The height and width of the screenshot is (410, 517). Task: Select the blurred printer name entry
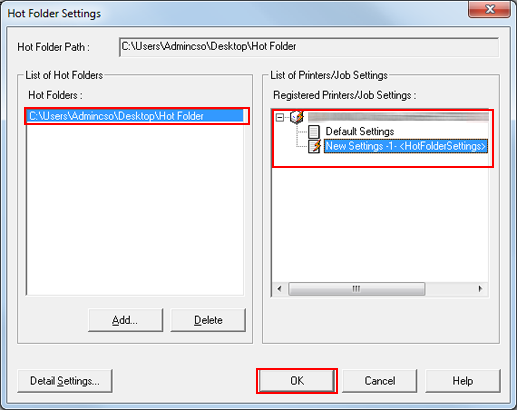tap(398, 117)
